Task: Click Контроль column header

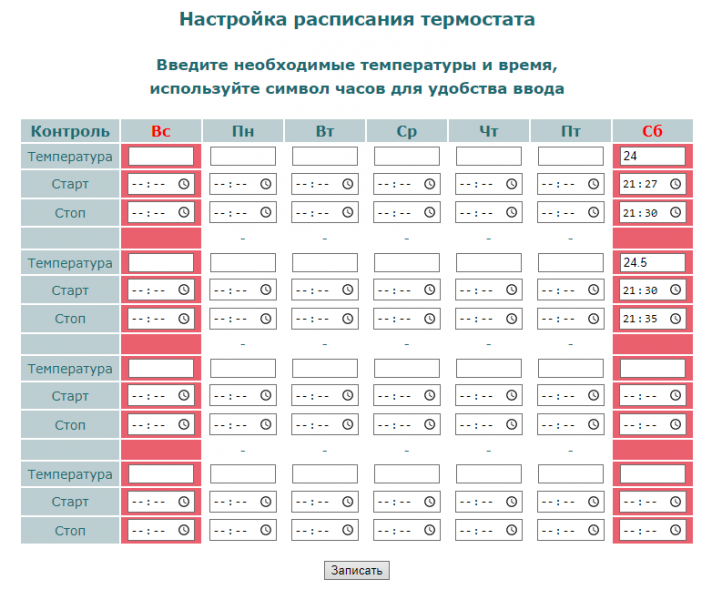Action: pos(70,131)
